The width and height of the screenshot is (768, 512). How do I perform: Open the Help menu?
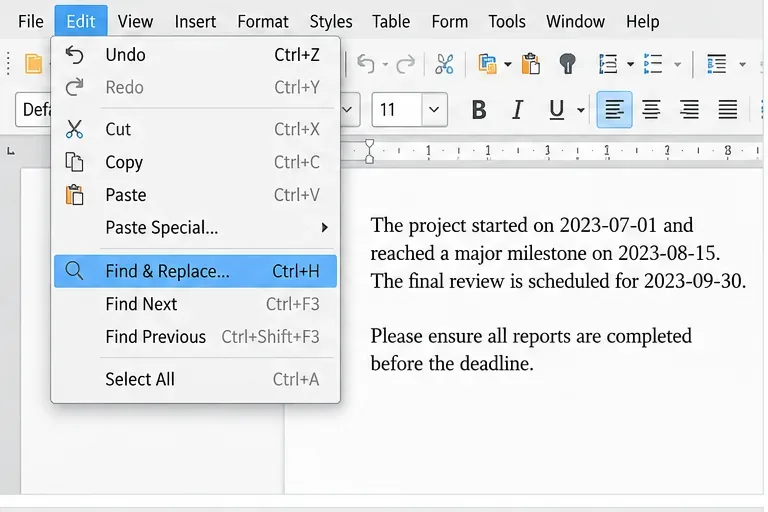[642, 22]
